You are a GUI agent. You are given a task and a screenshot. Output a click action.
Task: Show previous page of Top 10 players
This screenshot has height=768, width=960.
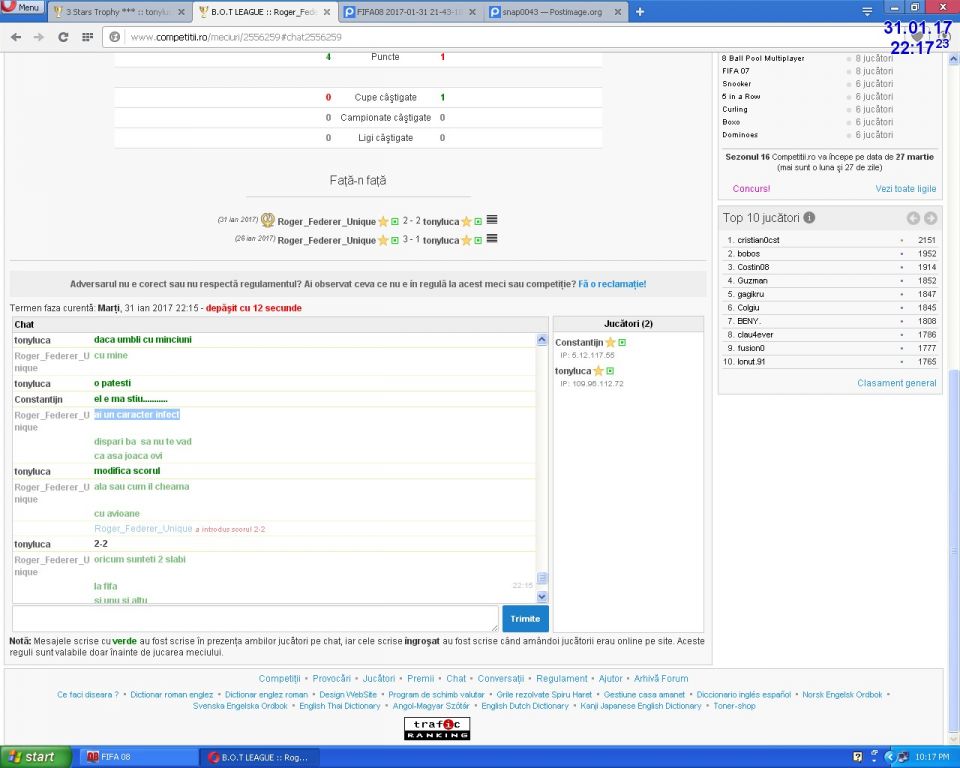click(x=913, y=218)
